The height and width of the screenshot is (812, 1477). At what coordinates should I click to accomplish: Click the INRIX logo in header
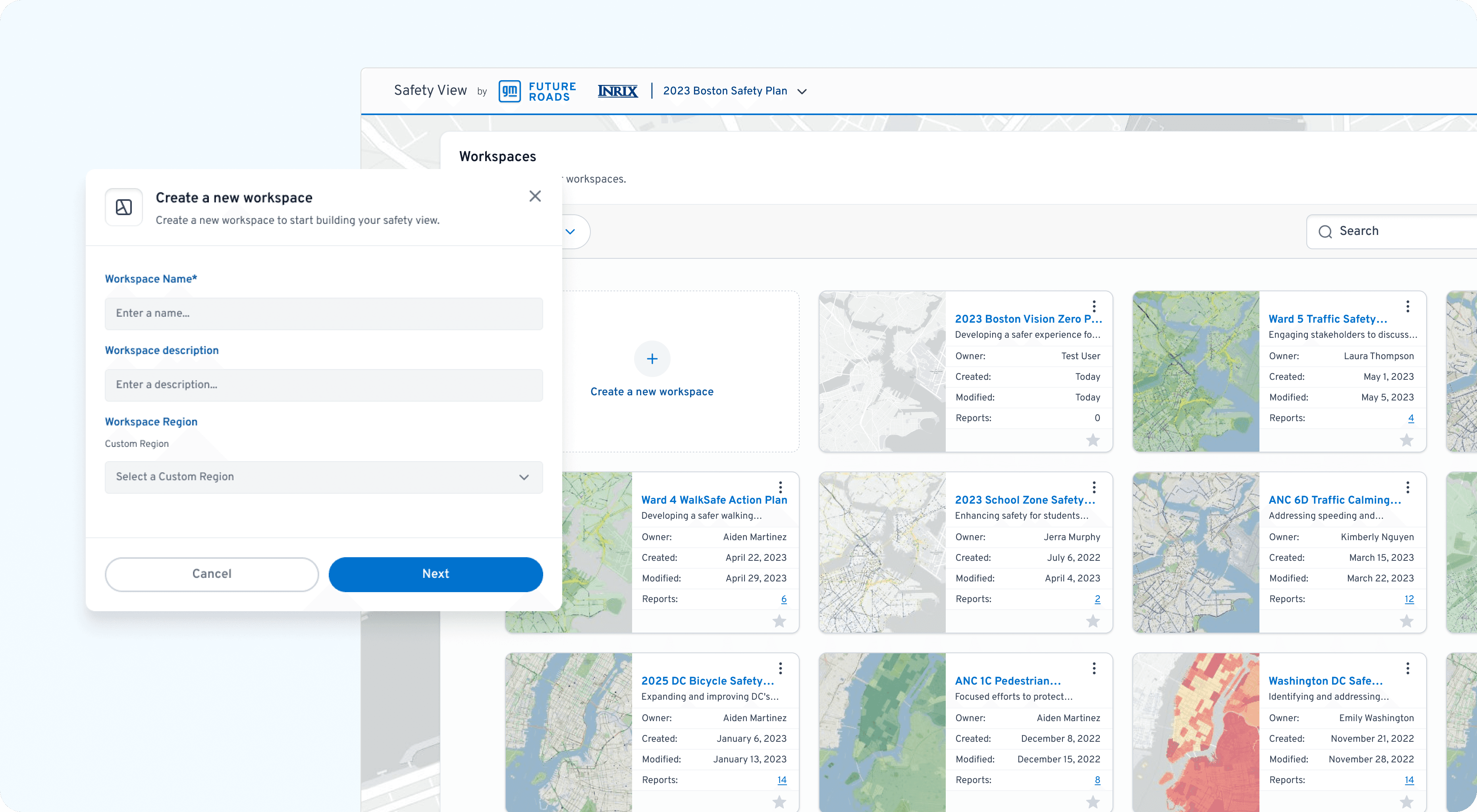[617, 91]
